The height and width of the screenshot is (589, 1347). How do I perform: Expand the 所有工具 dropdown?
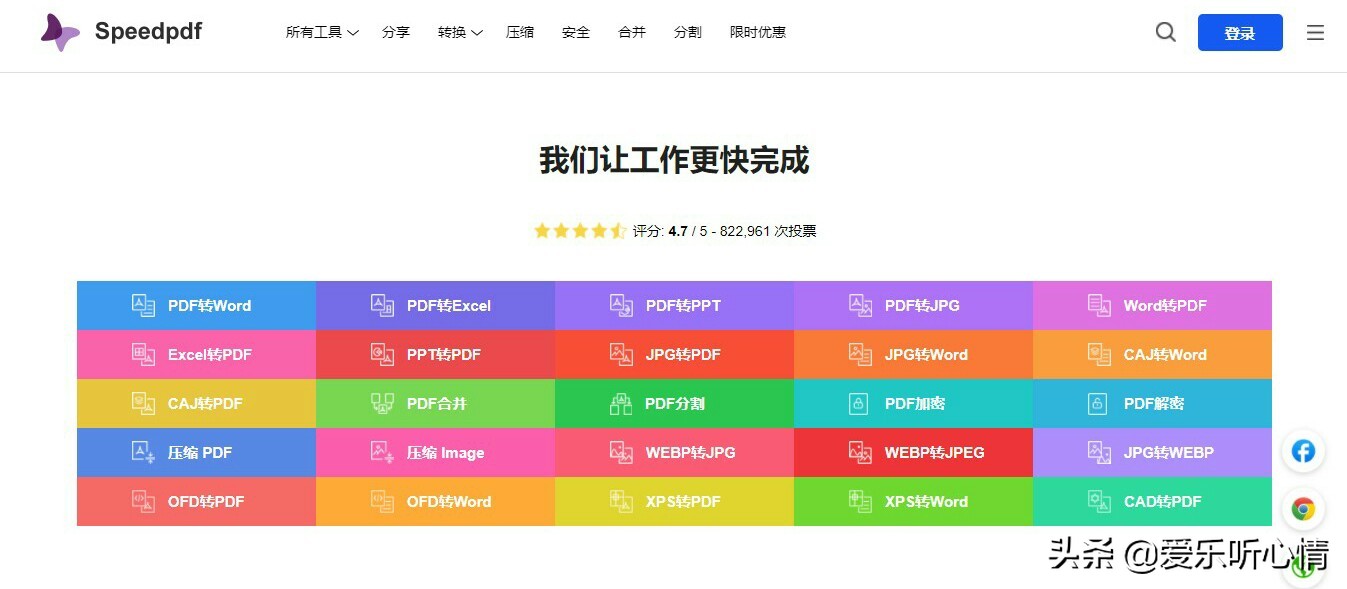[x=320, y=31]
